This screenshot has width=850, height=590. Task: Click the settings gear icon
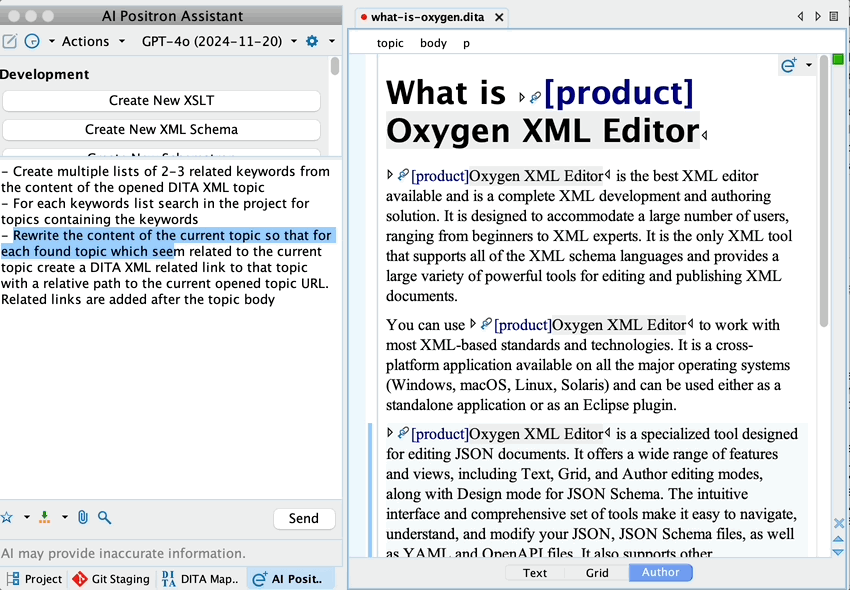(312, 41)
